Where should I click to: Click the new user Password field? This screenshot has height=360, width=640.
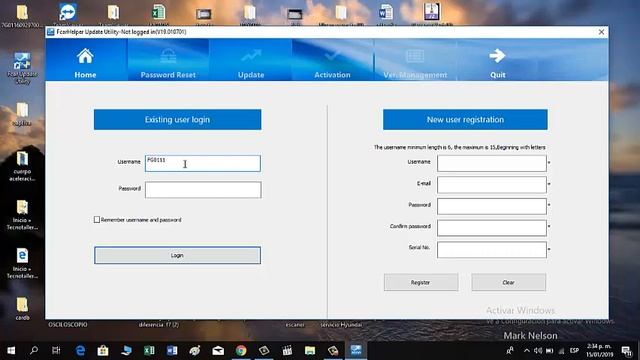coord(492,206)
